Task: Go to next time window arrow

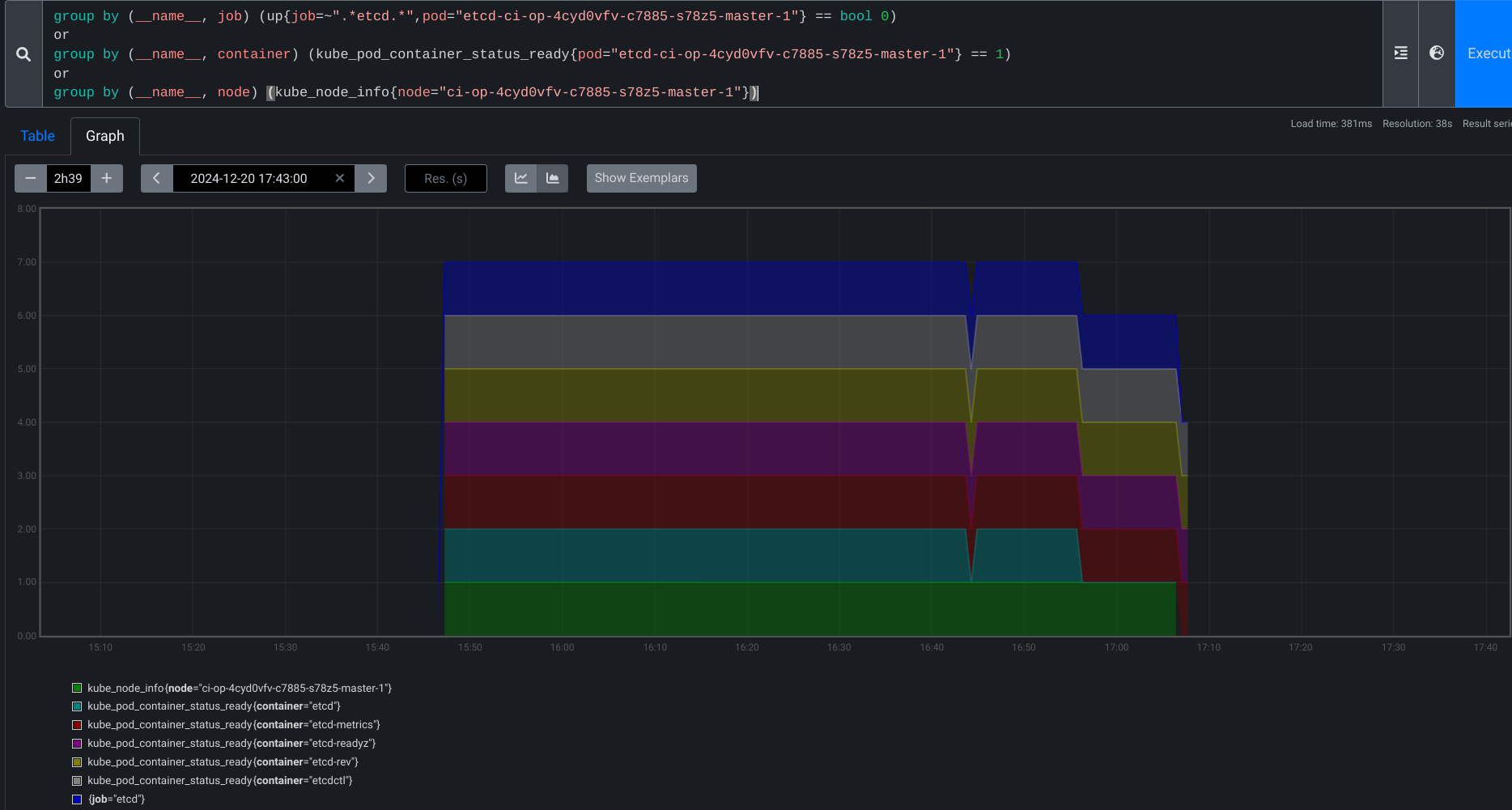Action: point(371,178)
